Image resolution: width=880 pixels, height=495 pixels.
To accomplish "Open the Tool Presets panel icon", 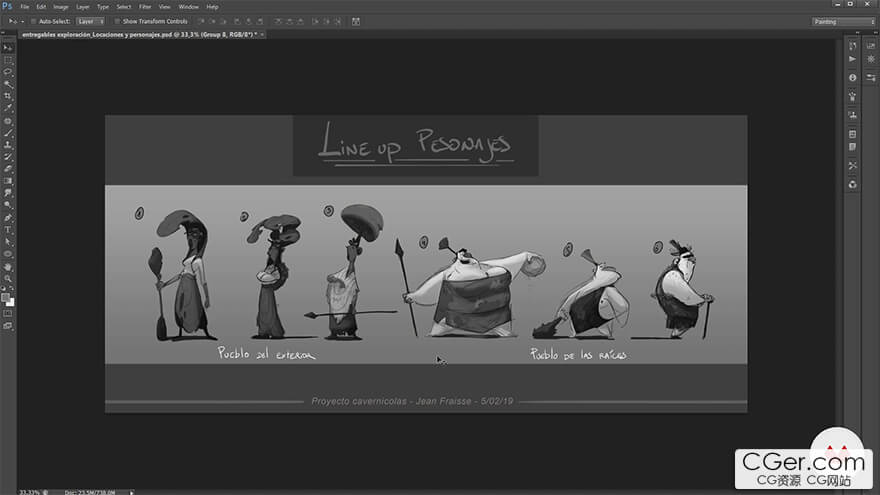I will point(852,166).
